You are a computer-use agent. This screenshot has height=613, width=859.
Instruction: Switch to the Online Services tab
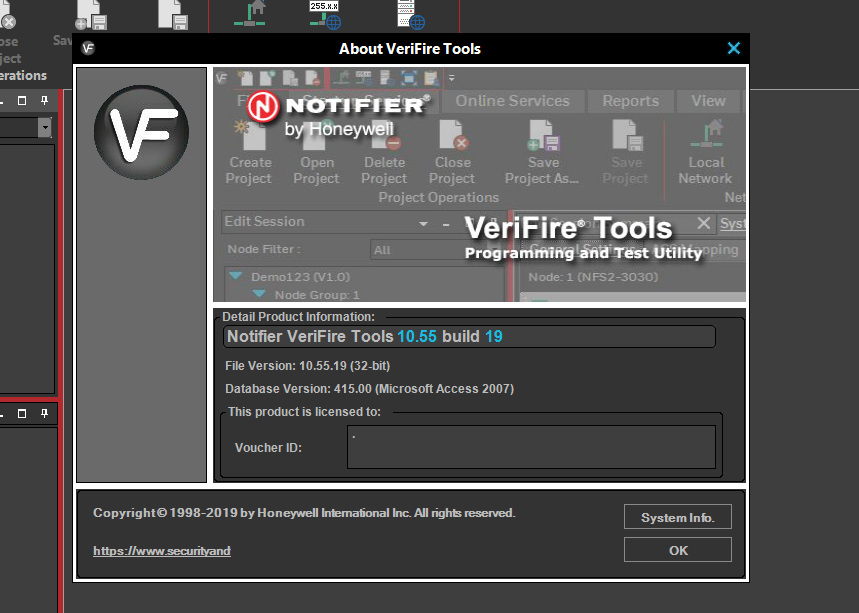(513, 100)
